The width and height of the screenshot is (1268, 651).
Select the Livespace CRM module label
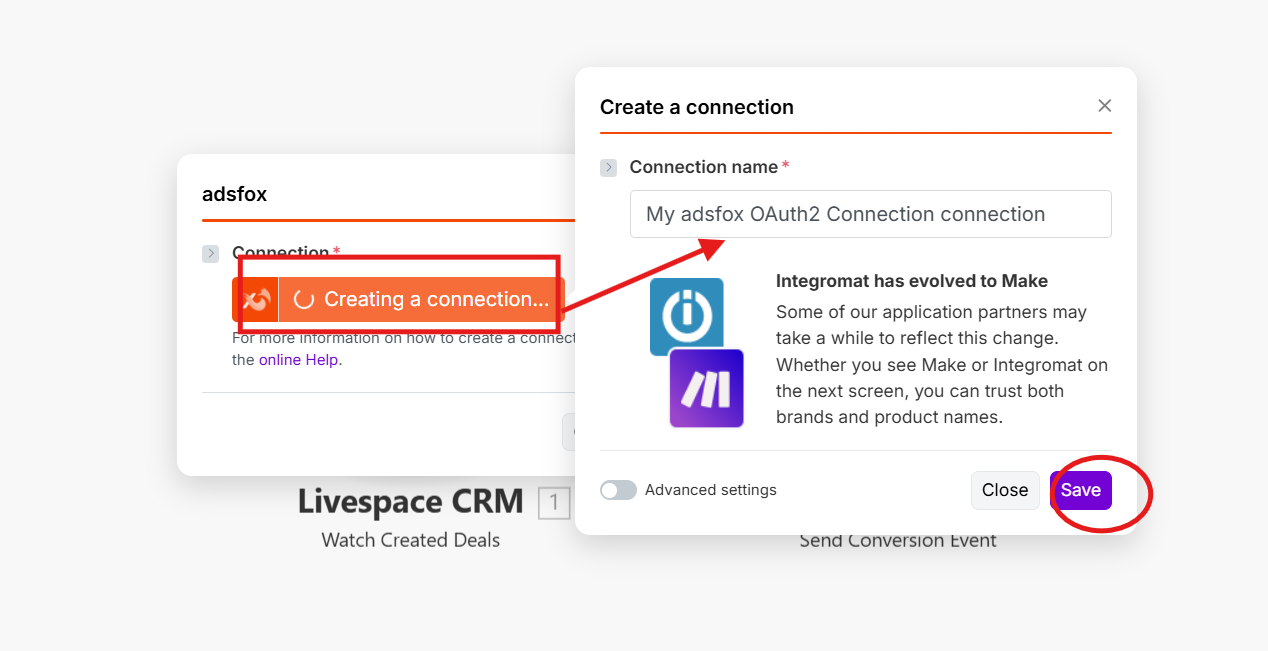pos(410,502)
